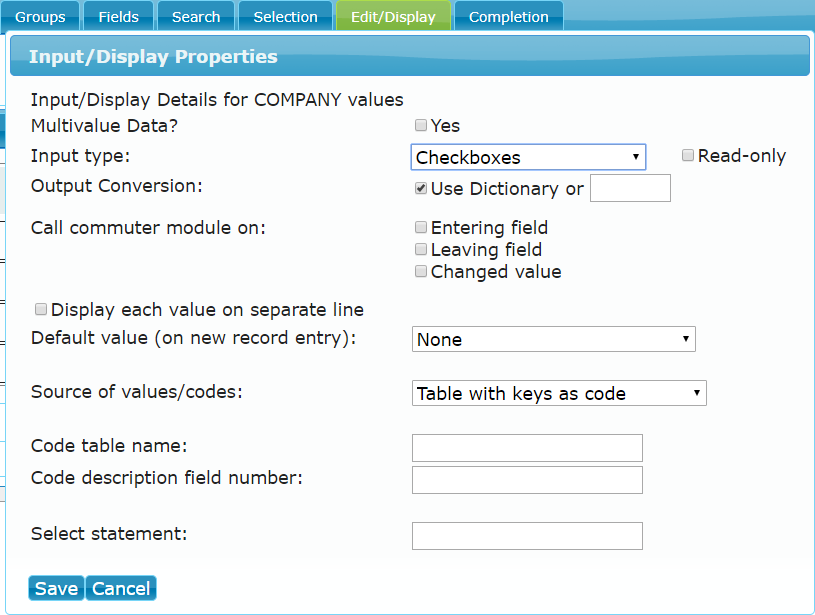Switch to the Groups tab
The height and width of the screenshot is (615, 815).
(x=40, y=17)
